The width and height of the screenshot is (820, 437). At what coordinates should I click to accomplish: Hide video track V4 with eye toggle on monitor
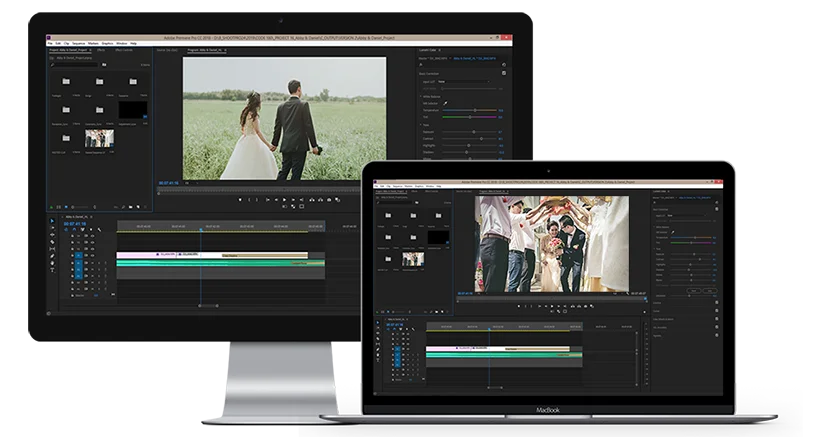click(x=92, y=236)
